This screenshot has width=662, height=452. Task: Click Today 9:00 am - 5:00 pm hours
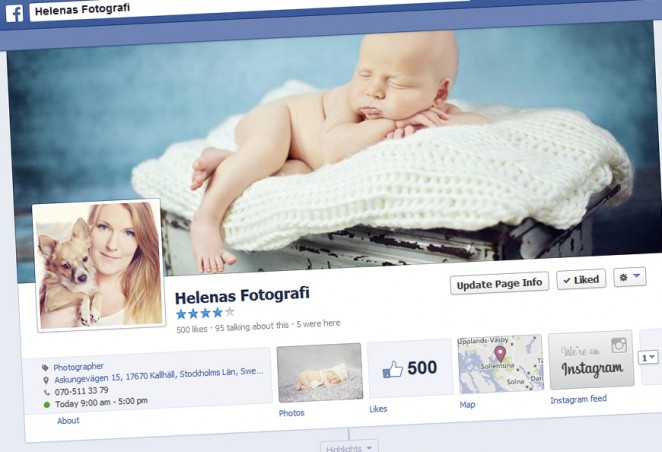pos(101,402)
